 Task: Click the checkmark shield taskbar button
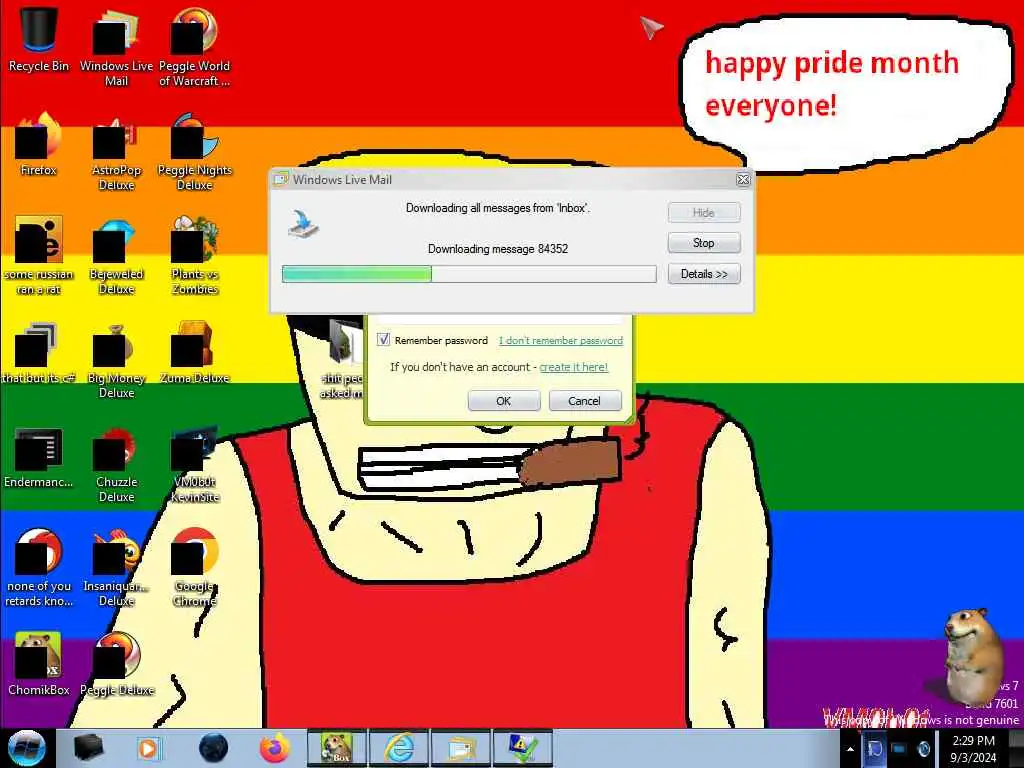click(523, 748)
